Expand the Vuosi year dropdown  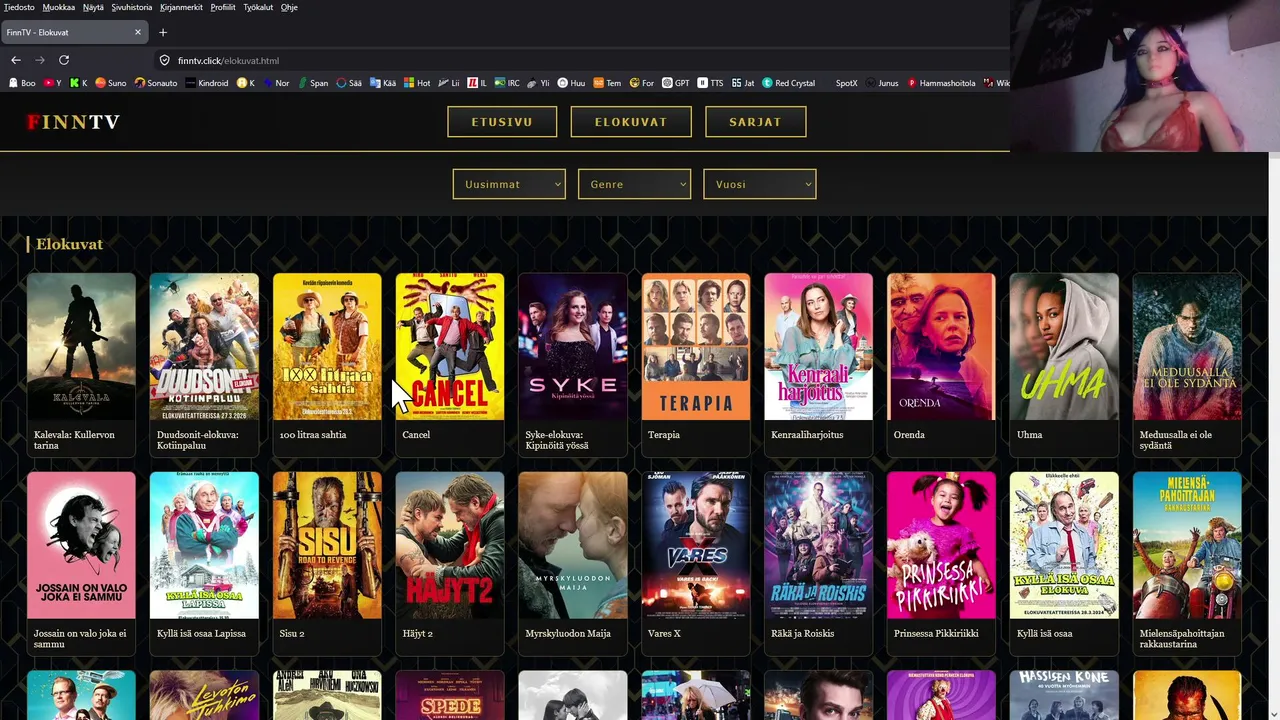[x=760, y=184]
